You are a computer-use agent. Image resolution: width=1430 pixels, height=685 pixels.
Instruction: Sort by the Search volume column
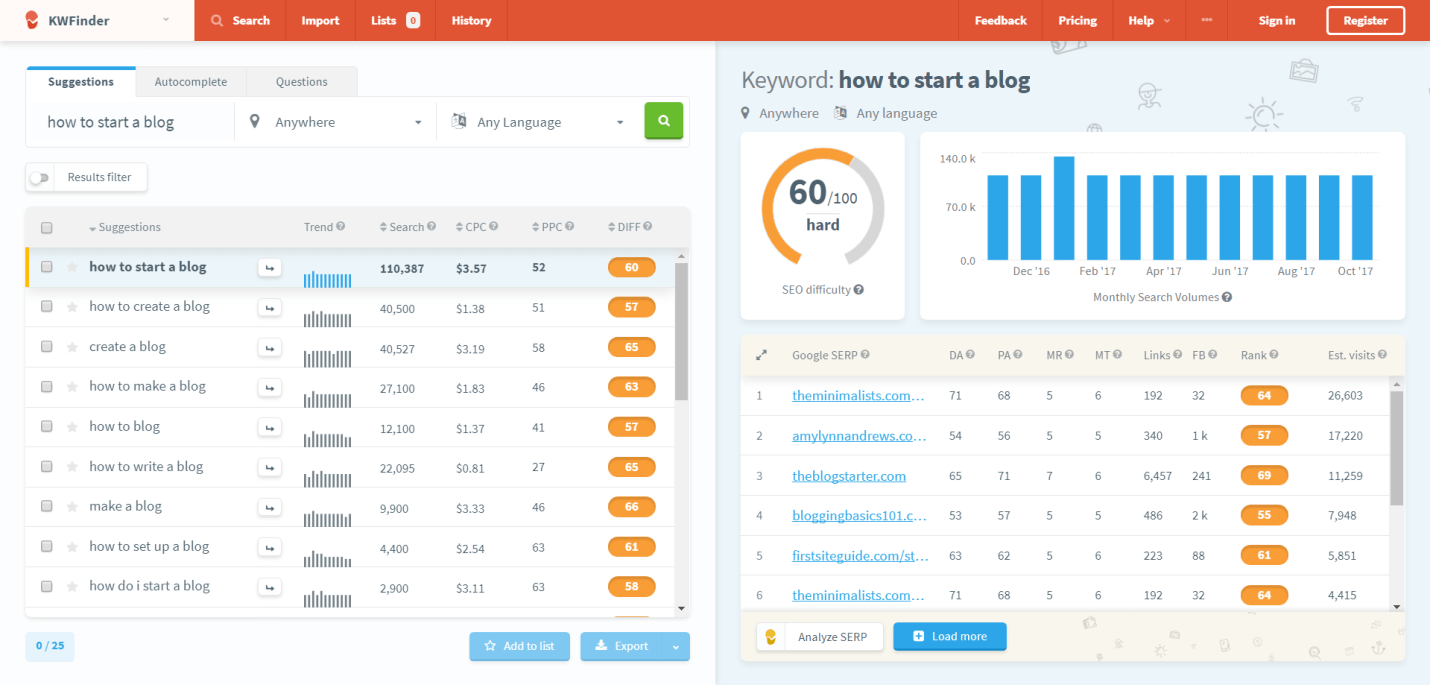click(402, 227)
